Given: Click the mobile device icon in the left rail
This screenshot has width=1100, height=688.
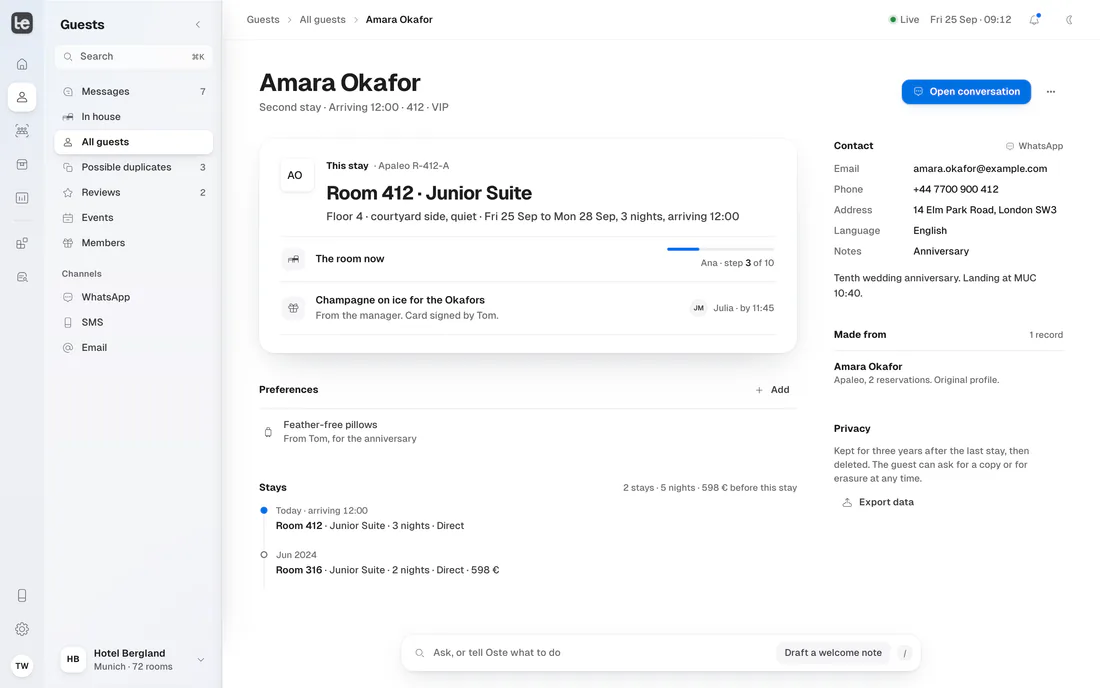Looking at the screenshot, I should (22, 595).
